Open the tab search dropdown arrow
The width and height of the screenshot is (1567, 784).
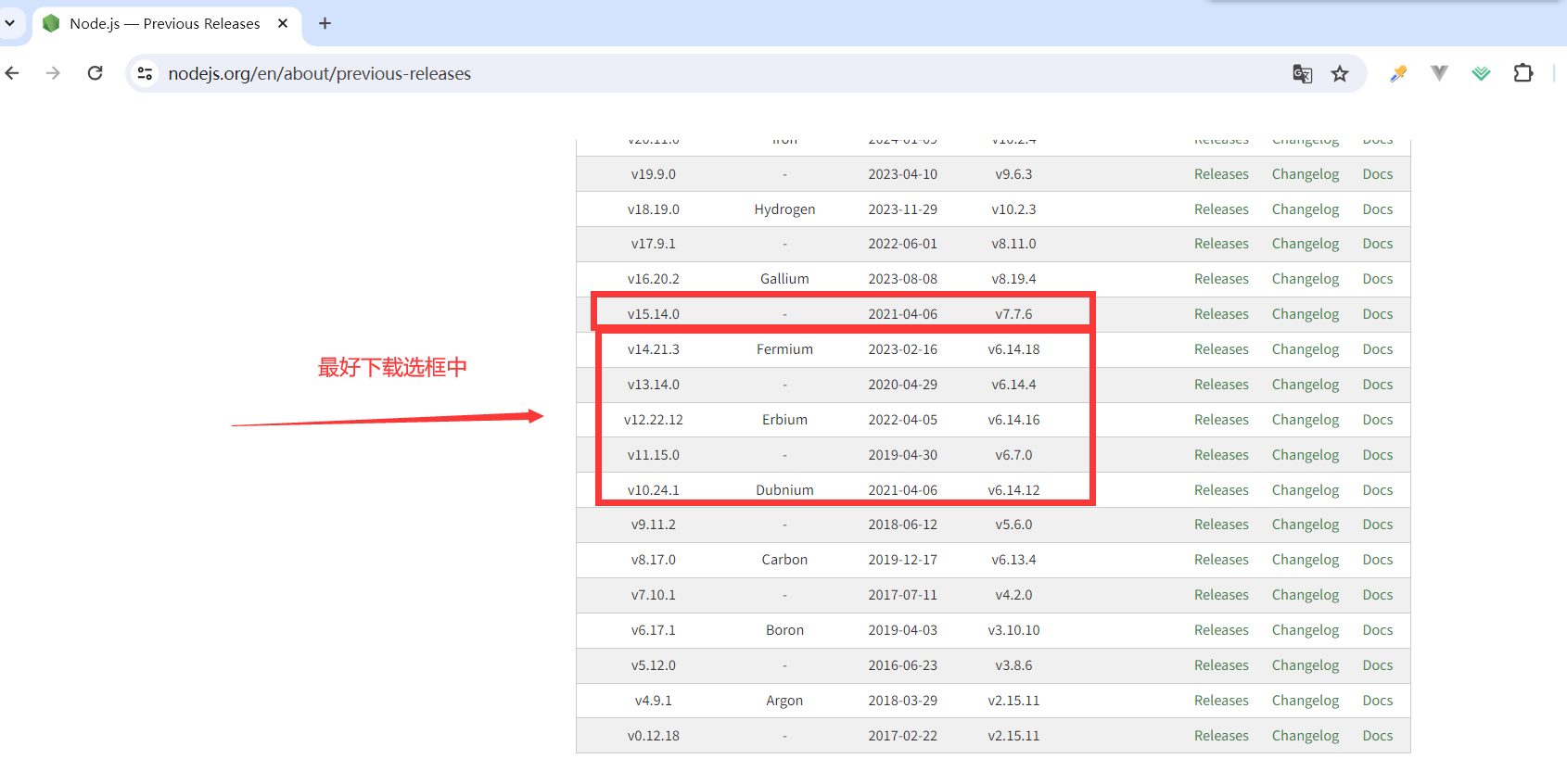(x=10, y=23)
